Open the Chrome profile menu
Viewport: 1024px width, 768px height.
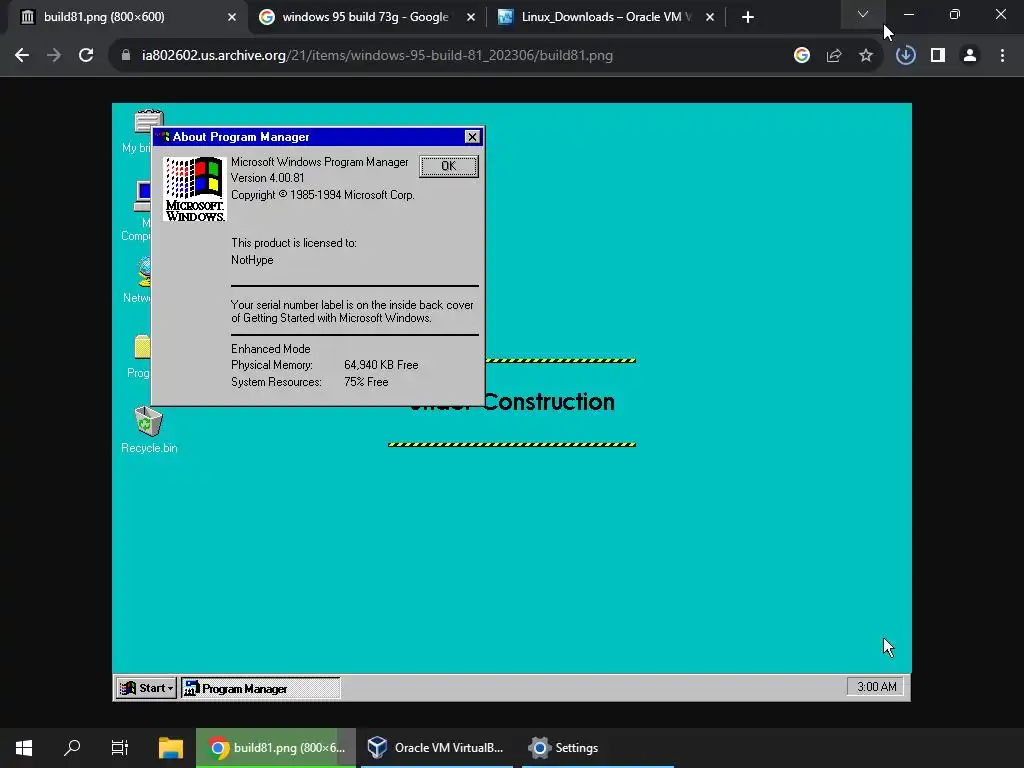[970, 56]
